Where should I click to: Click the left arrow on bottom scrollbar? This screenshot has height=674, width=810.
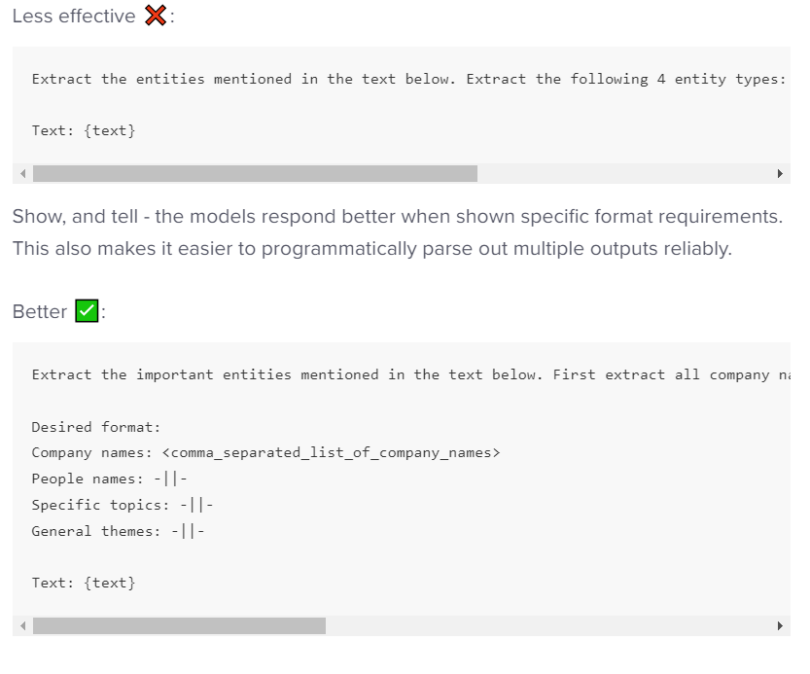point(22,625)
